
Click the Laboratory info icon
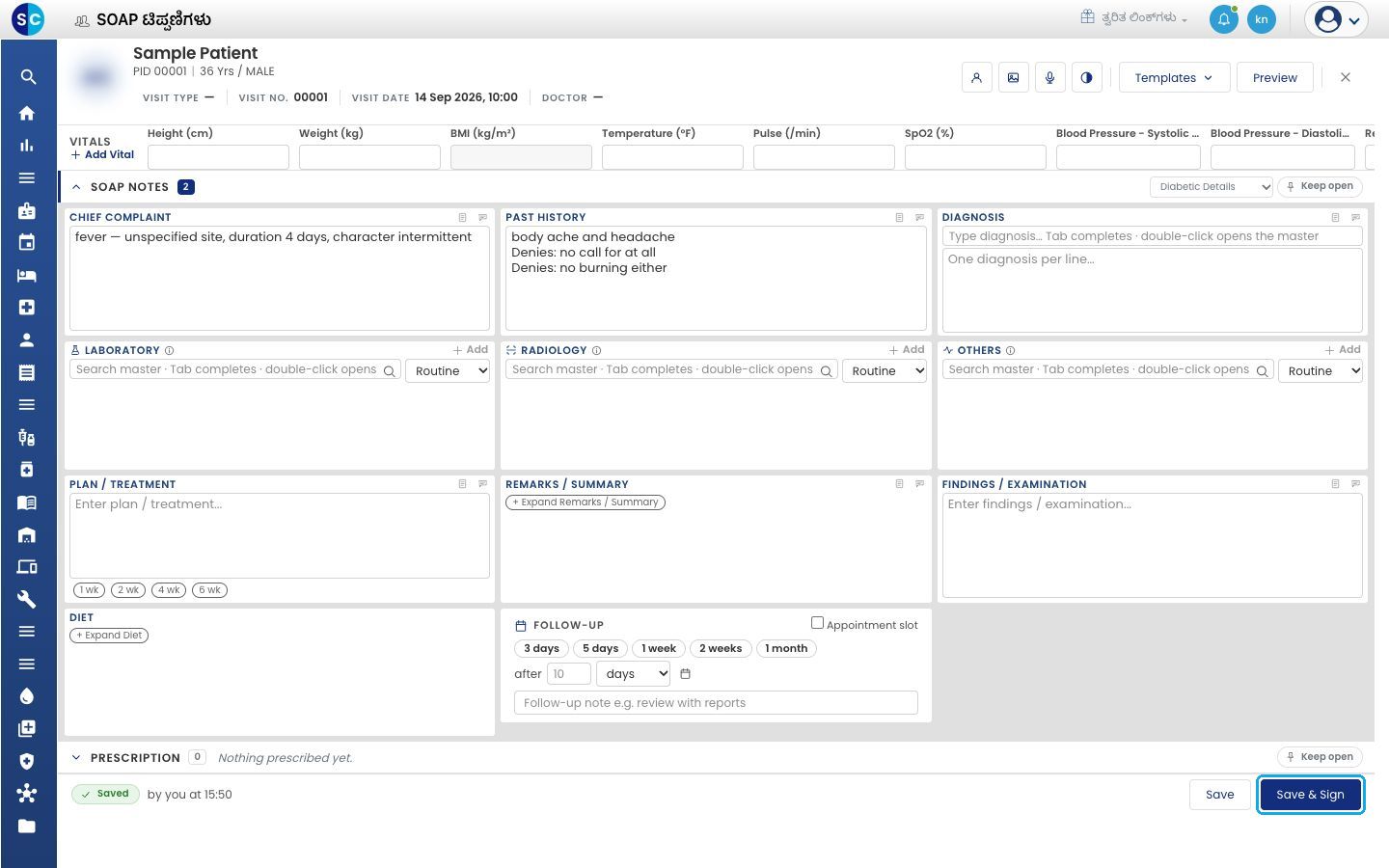[170, 351]
